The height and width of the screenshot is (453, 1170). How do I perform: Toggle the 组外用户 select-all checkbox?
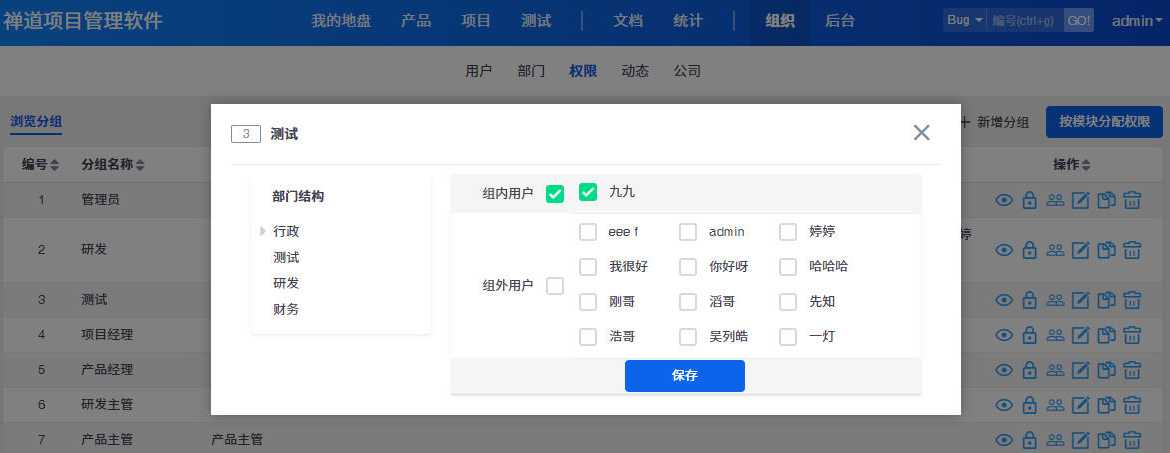point(555,286)
